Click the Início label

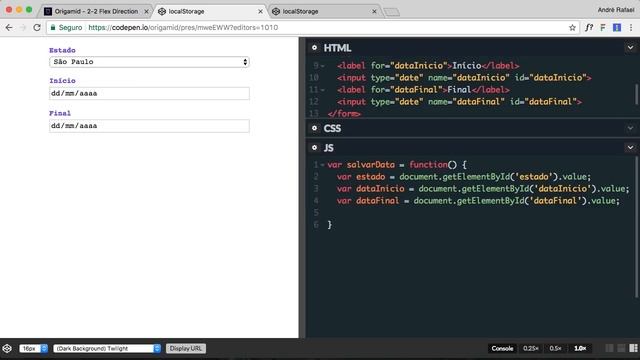[62, 81]
